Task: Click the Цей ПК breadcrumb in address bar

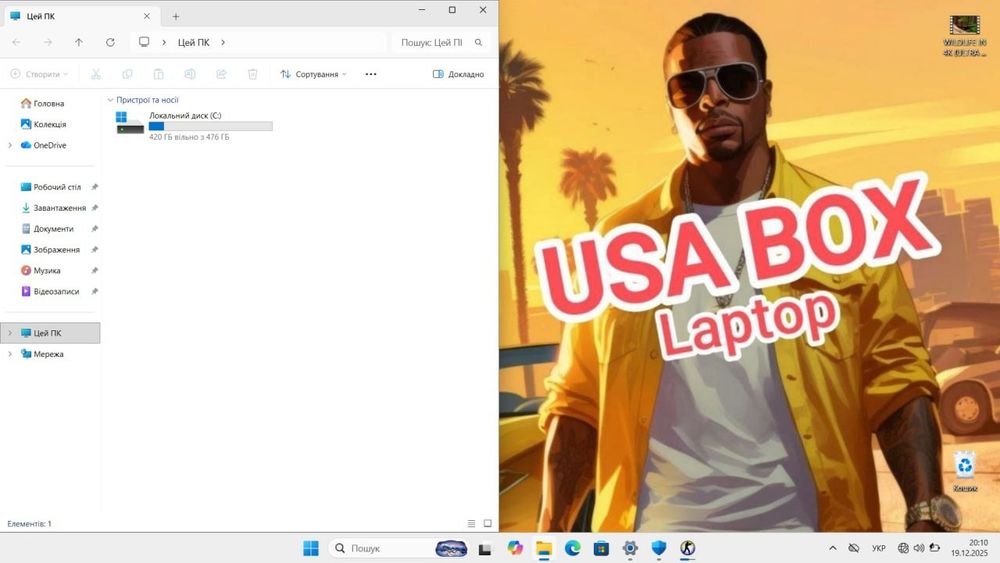Action: pos(193,42)
